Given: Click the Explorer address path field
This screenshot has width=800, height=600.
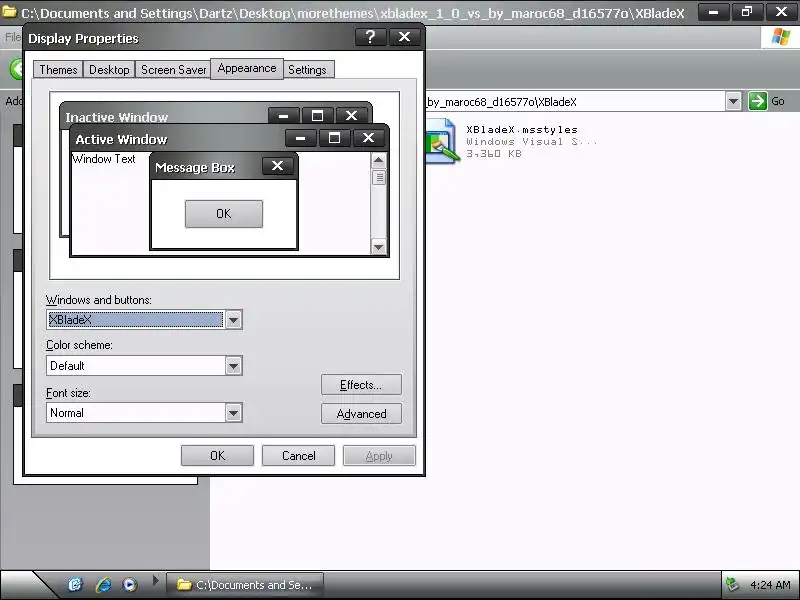Looking at the screenshot, I should [575, 102].
